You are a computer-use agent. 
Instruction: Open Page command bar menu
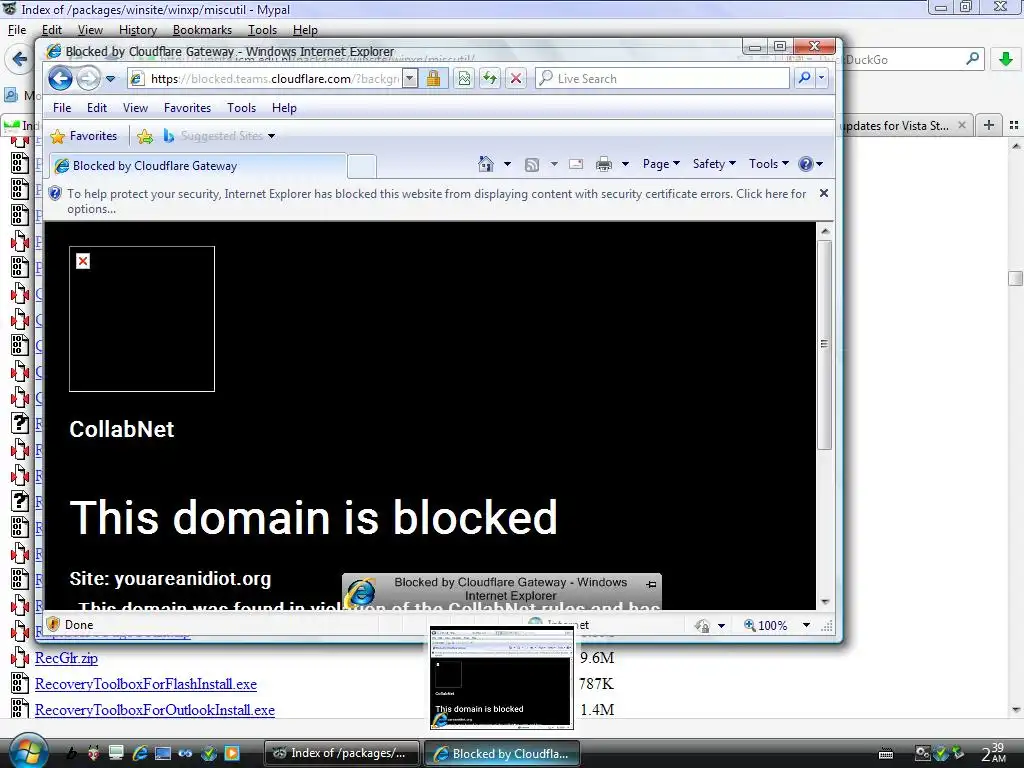click(661, 164)
